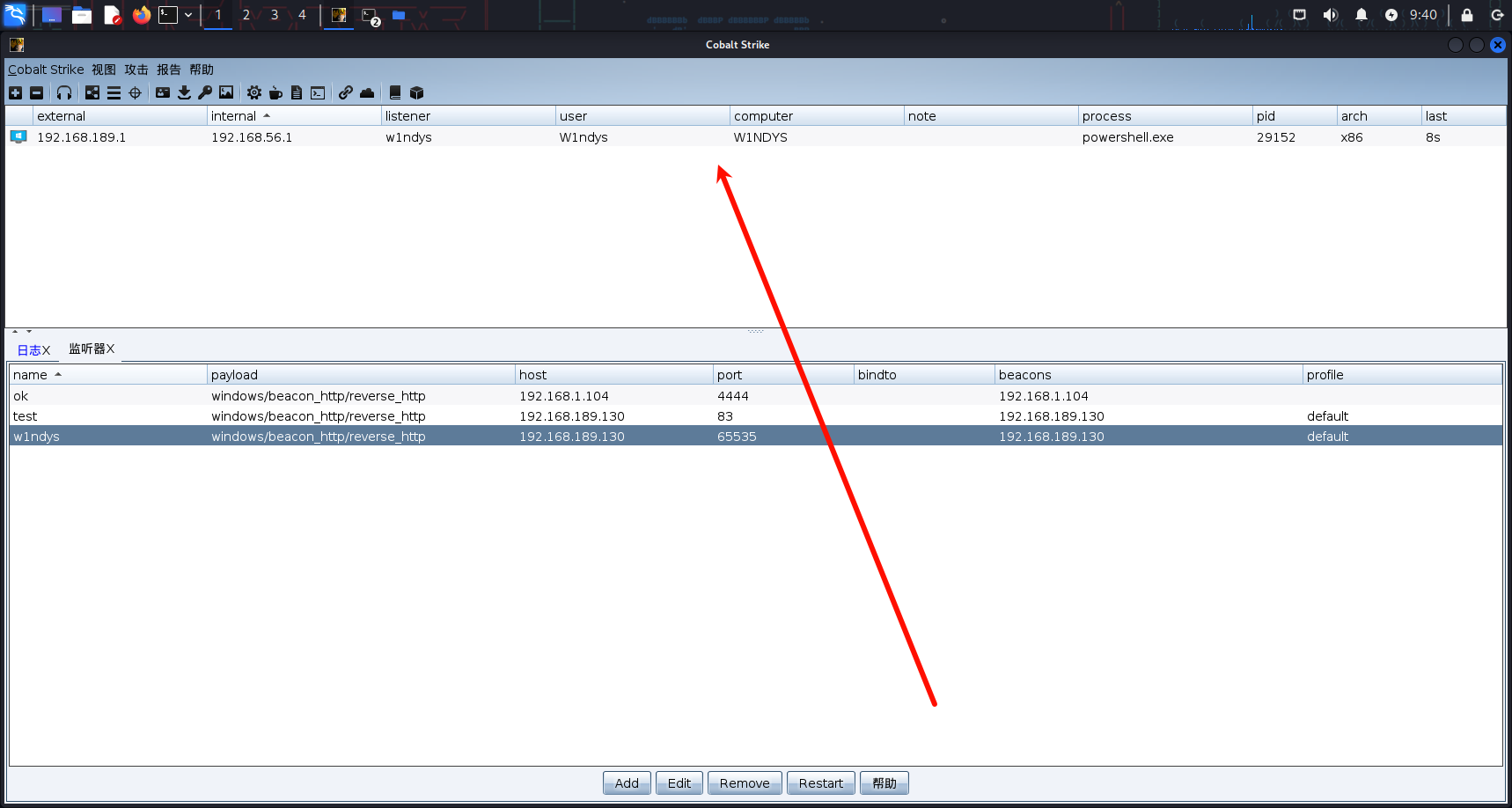Click the chain link host file icon
The image size is (1512, 808).
pyautogui.click(x=346, y=92)
